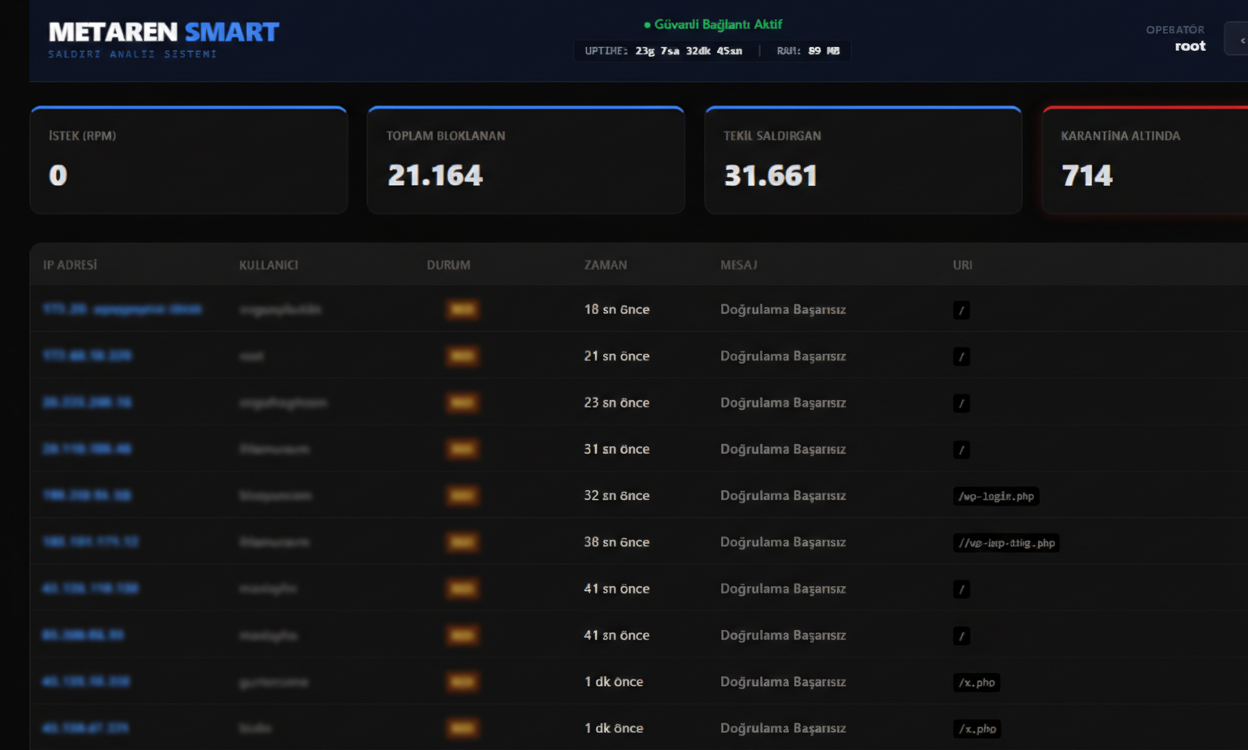Click the METAREN SMART logo
Viewport: 1248px width, 750px height.
[x=163, y=32]
